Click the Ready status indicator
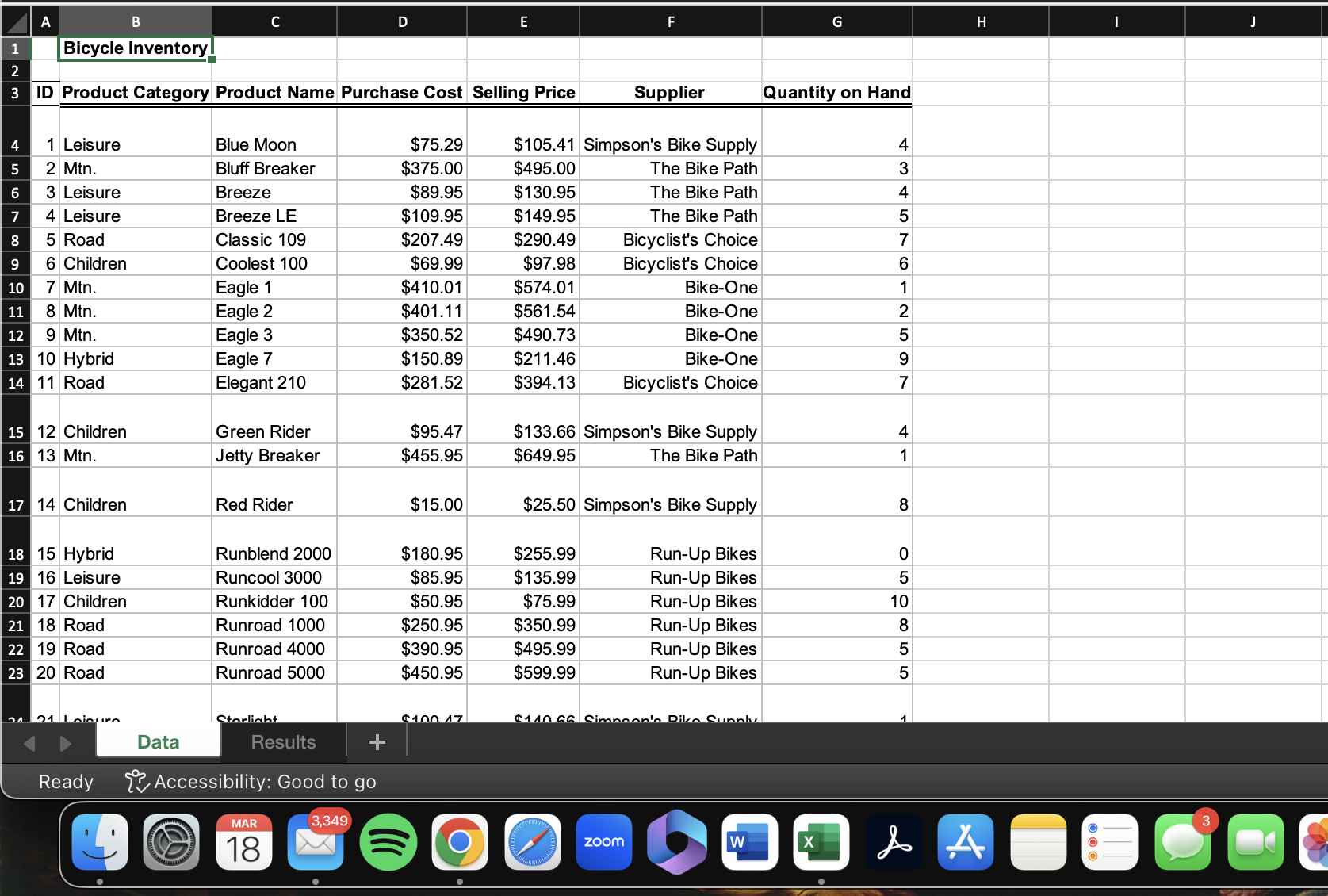The width and height of the screenshot is (1328, 896). click(x=65, y=781)
